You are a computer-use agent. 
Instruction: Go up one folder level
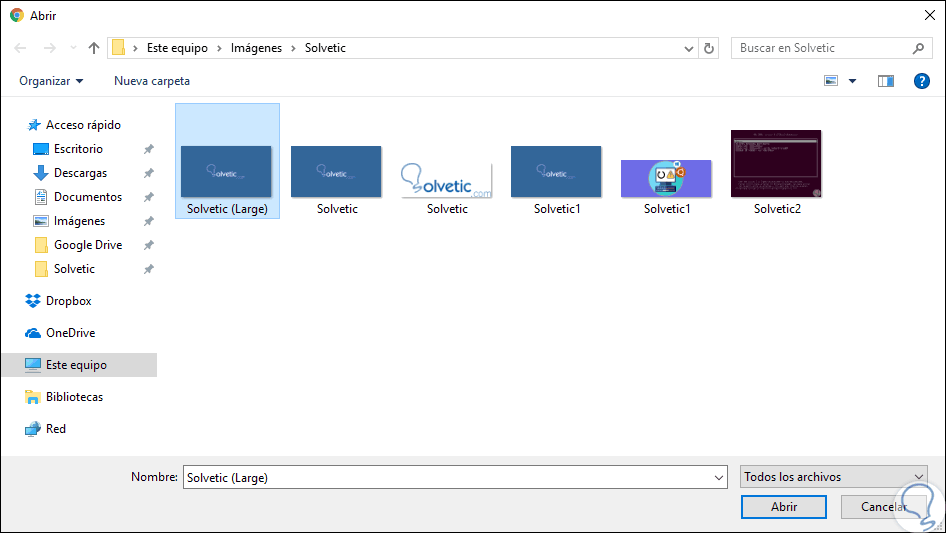click(94, 48)
